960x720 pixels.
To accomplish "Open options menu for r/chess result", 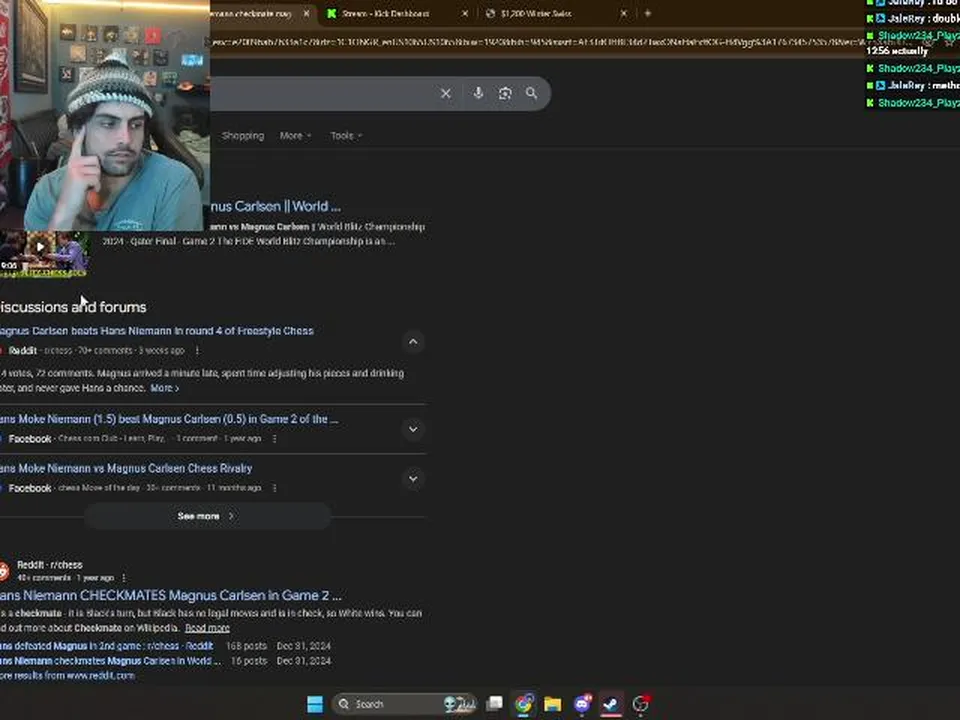I will pos(124,578).
